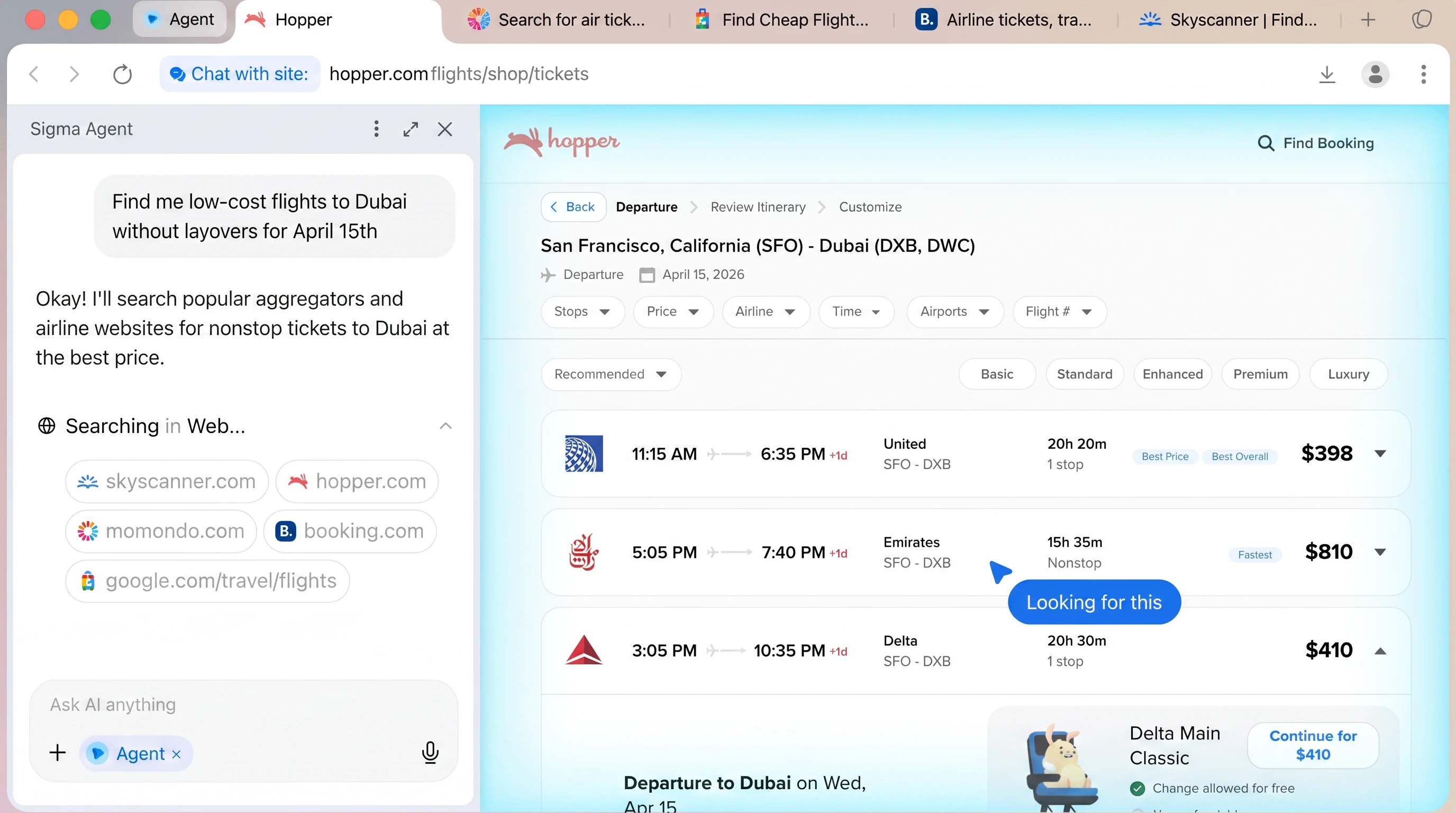Open skyscanner.com source chip
Screen dimensions: 1456x813
[x=167, y=481]
